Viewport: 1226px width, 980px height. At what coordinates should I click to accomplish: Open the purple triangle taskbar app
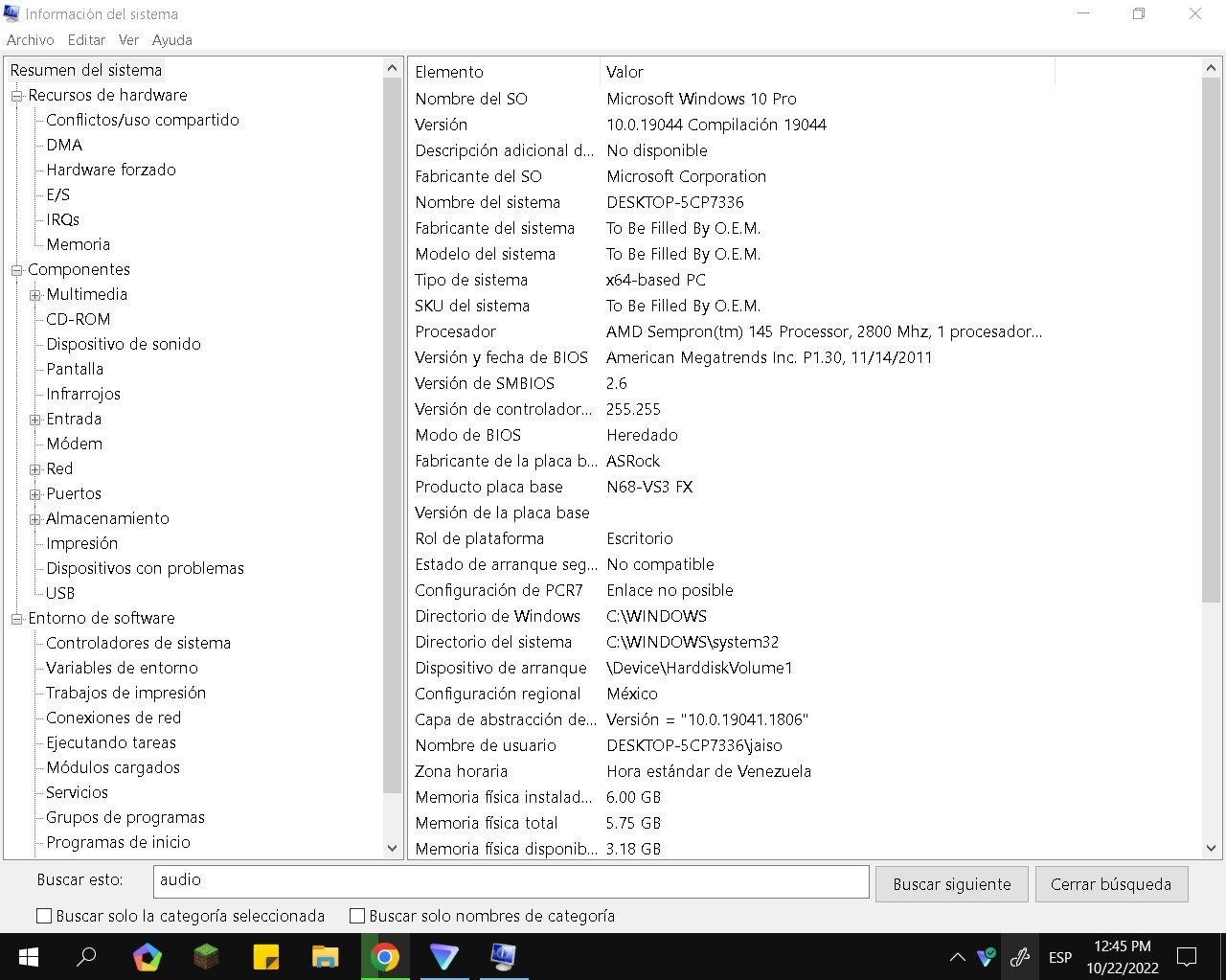point(444,956)
